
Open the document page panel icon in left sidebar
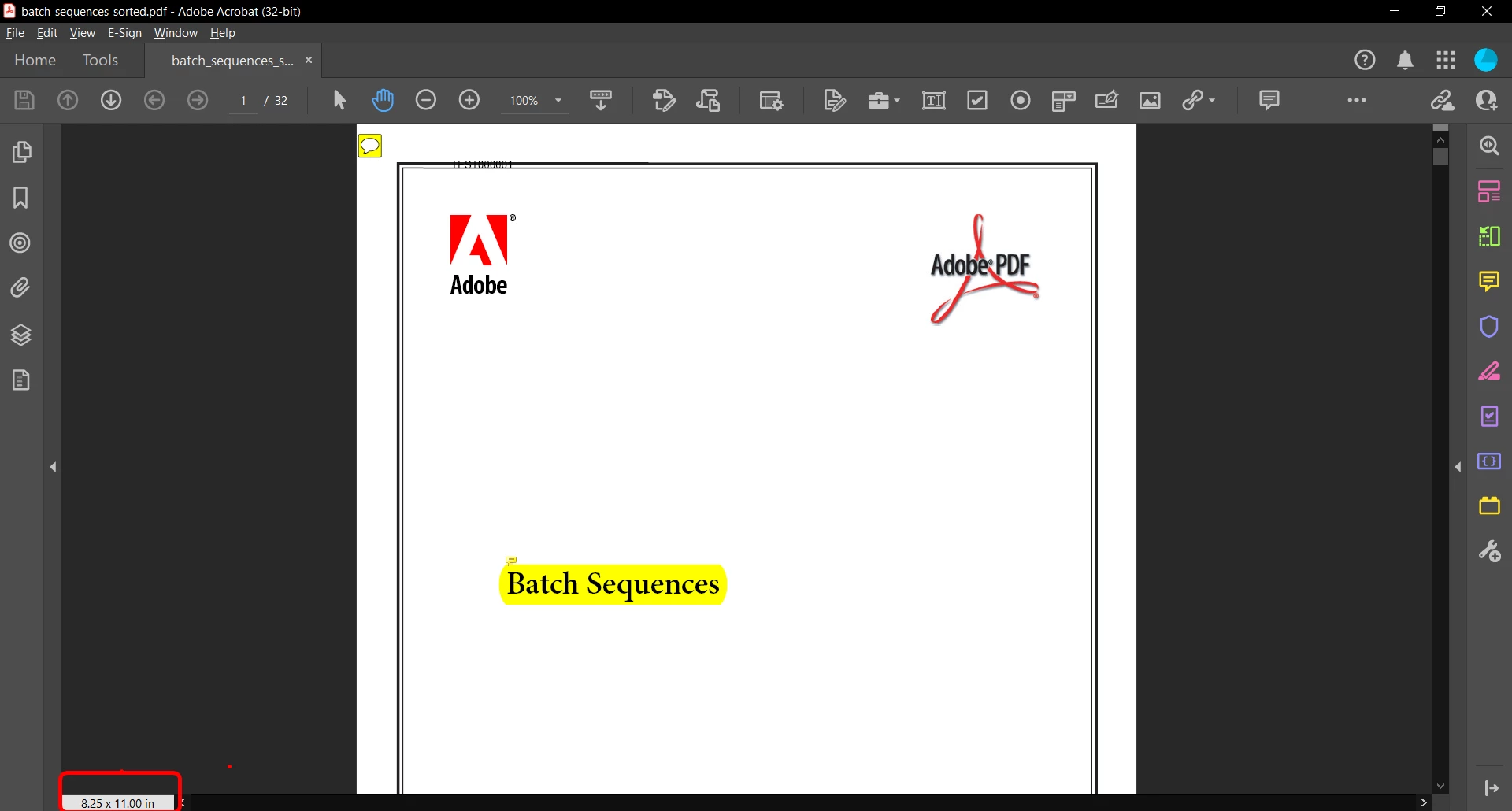[21, 381]
